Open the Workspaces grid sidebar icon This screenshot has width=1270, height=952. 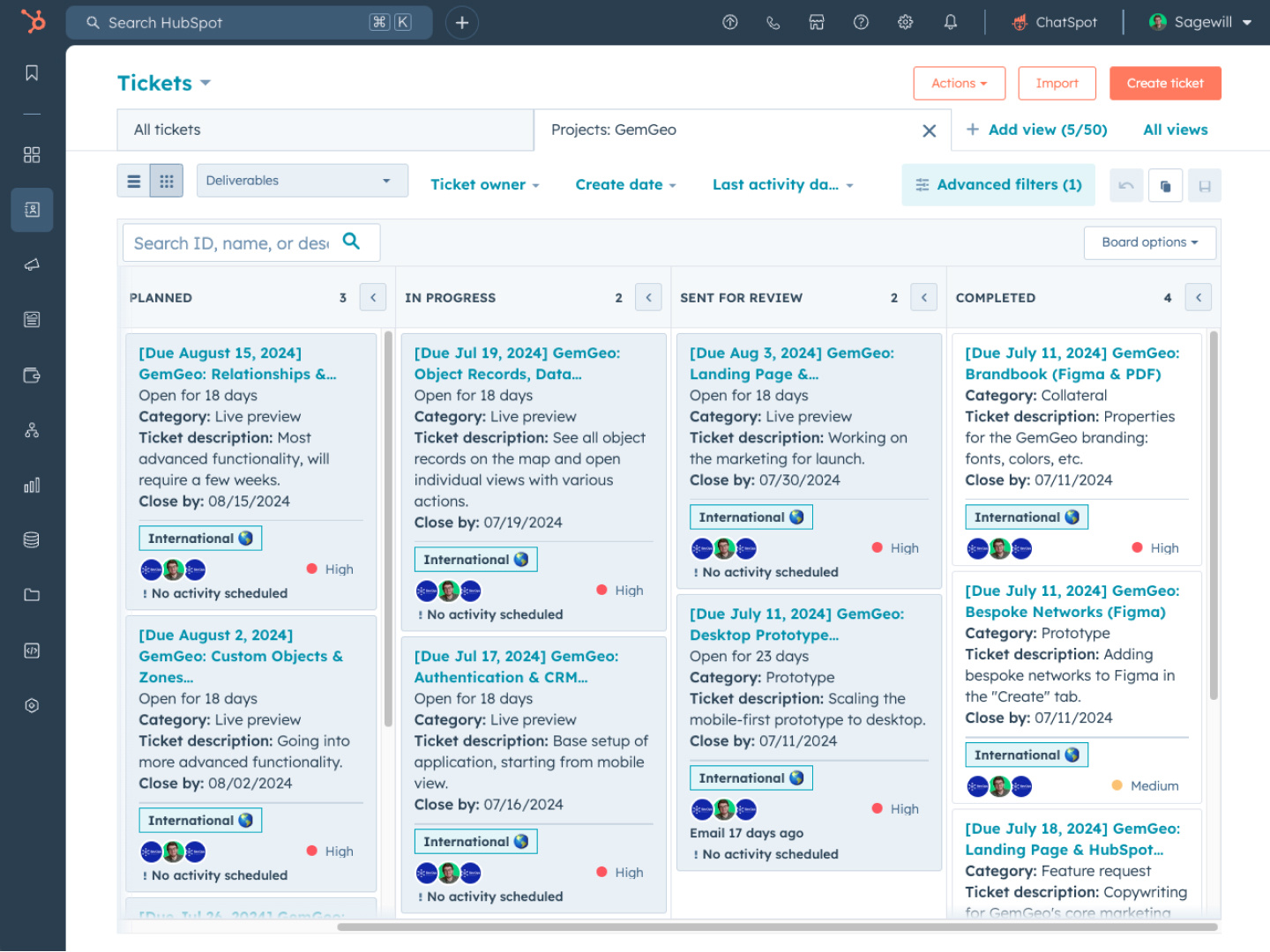[x=32, y=155]
